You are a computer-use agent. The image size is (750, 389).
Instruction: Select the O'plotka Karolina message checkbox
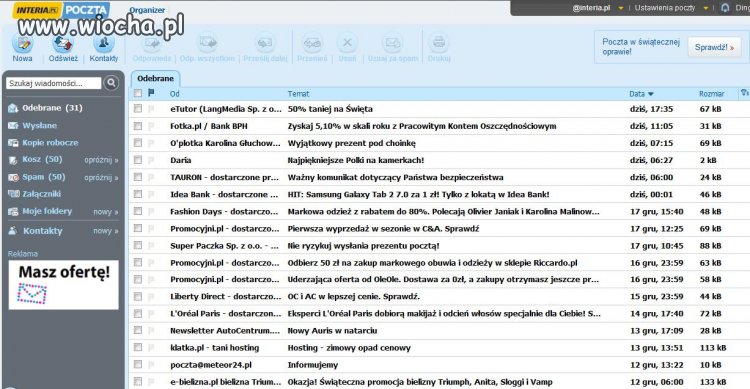138,143
